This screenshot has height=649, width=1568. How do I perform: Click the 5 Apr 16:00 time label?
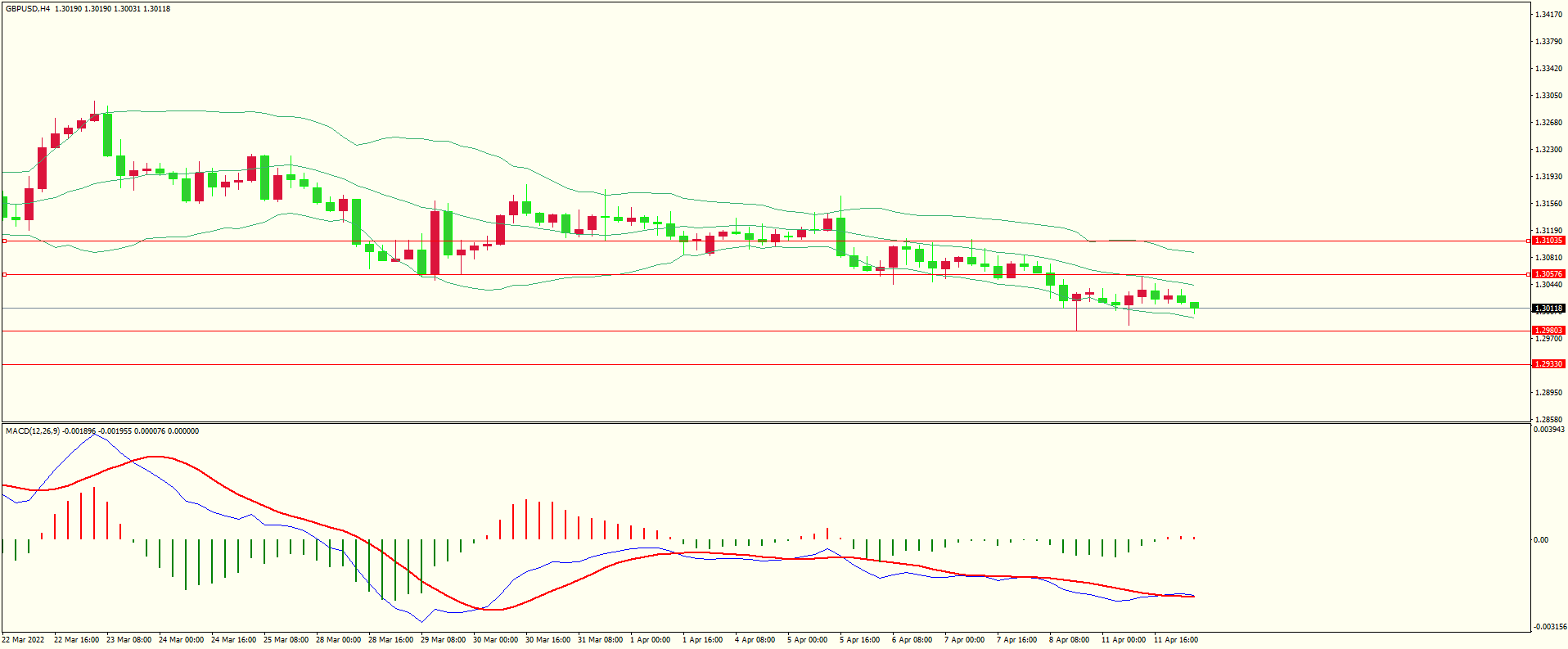pos(859,640)
